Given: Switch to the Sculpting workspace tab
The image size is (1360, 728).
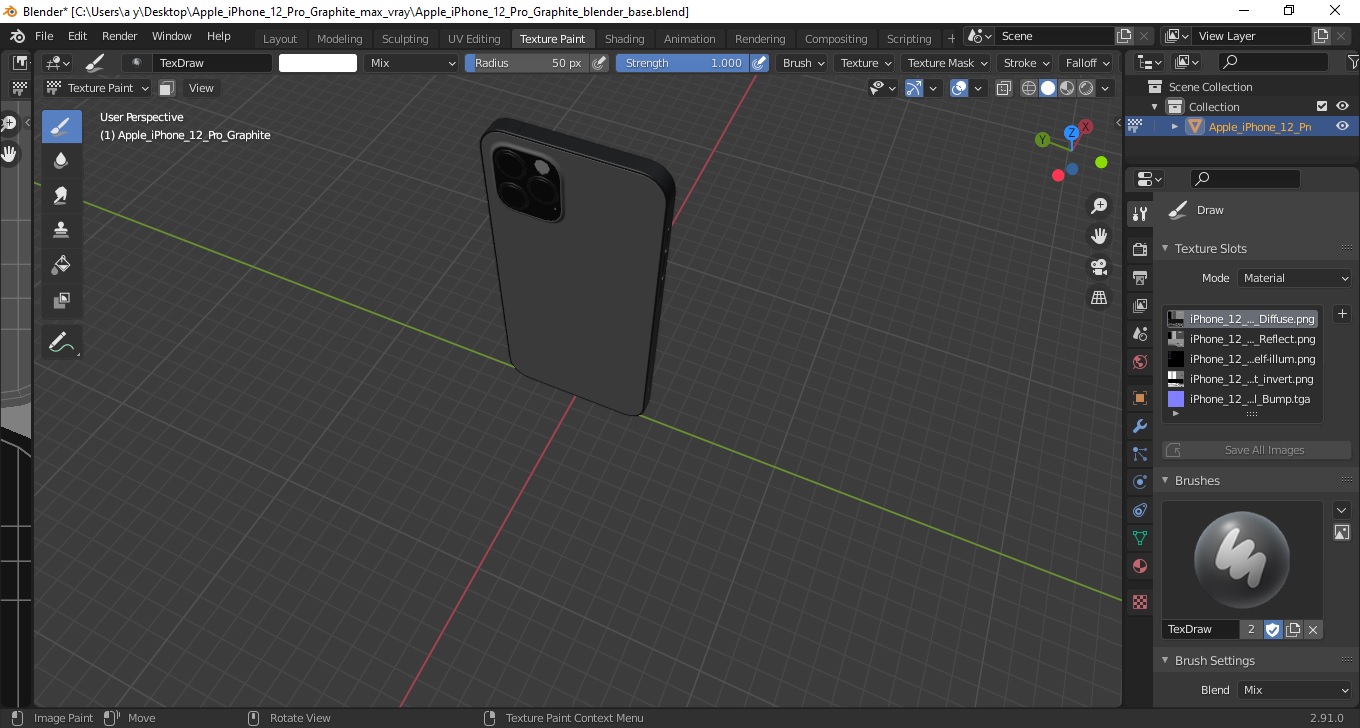Looking at the screenshot, I should 405,39.
